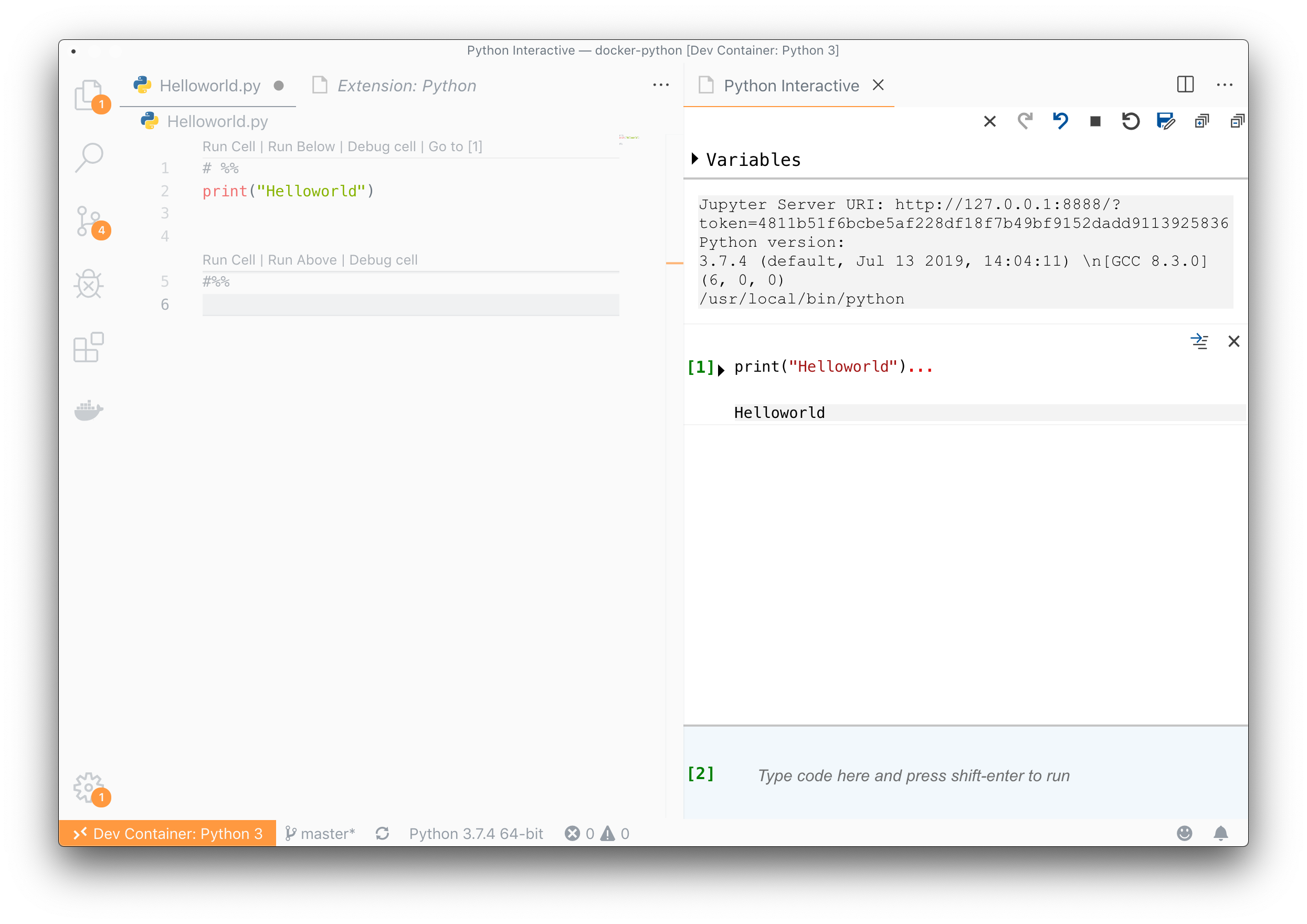Split the editor right icon
Screen dimensions: 1307x924
1185,85
